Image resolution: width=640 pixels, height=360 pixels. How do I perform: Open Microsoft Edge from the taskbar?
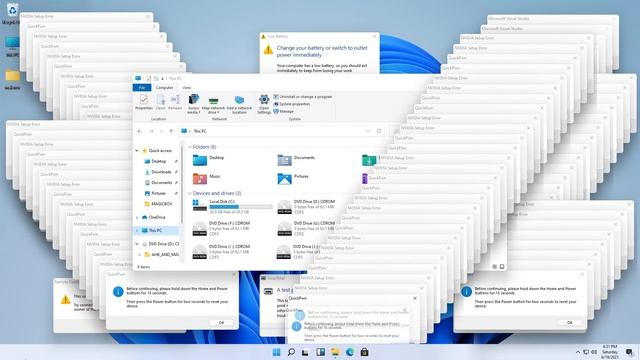(x=350, y=352)
